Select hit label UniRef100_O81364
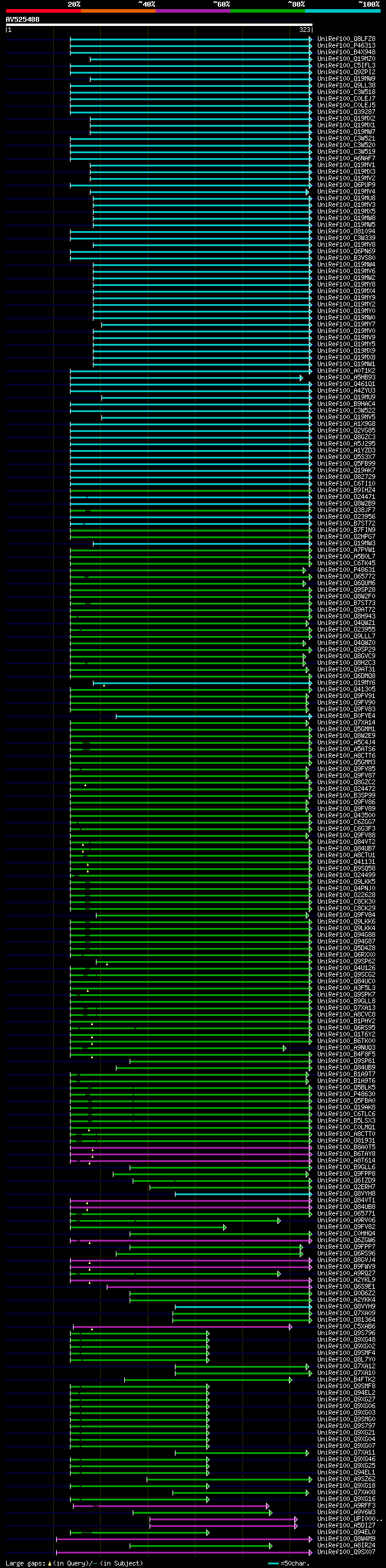The image size is (386, 1568). coord(346,1320)
